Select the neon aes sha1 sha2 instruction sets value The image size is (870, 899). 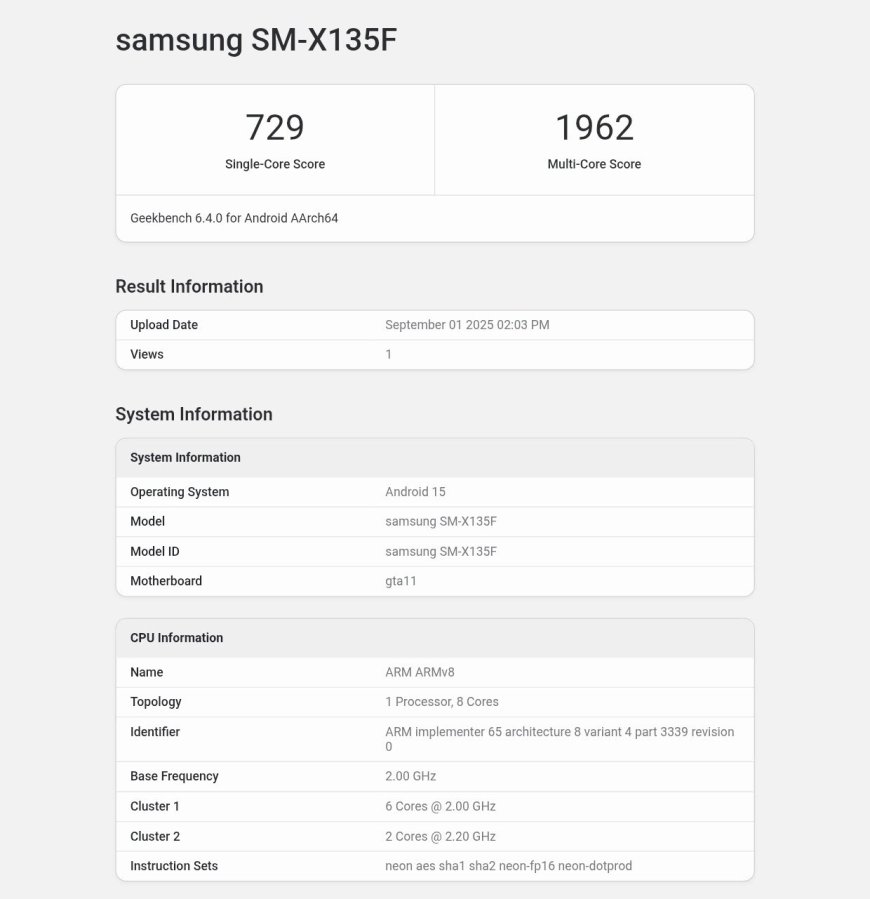pos(509,866)
